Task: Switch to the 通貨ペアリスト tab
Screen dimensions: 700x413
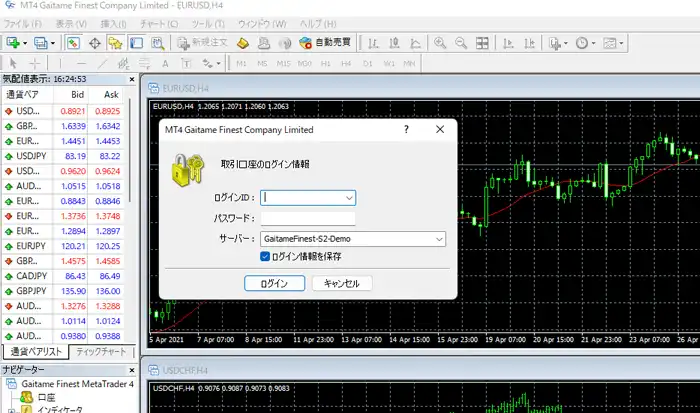Action: tap(36, 352)
